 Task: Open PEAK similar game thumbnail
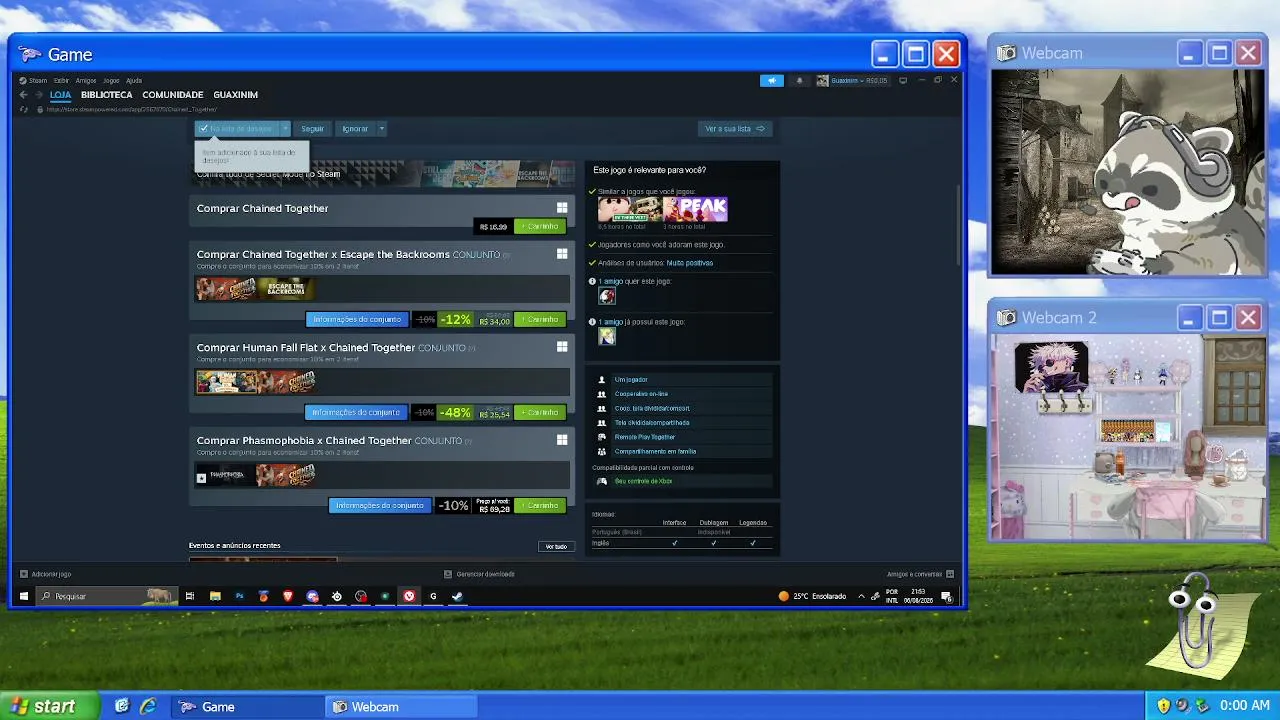click(695, 209)
